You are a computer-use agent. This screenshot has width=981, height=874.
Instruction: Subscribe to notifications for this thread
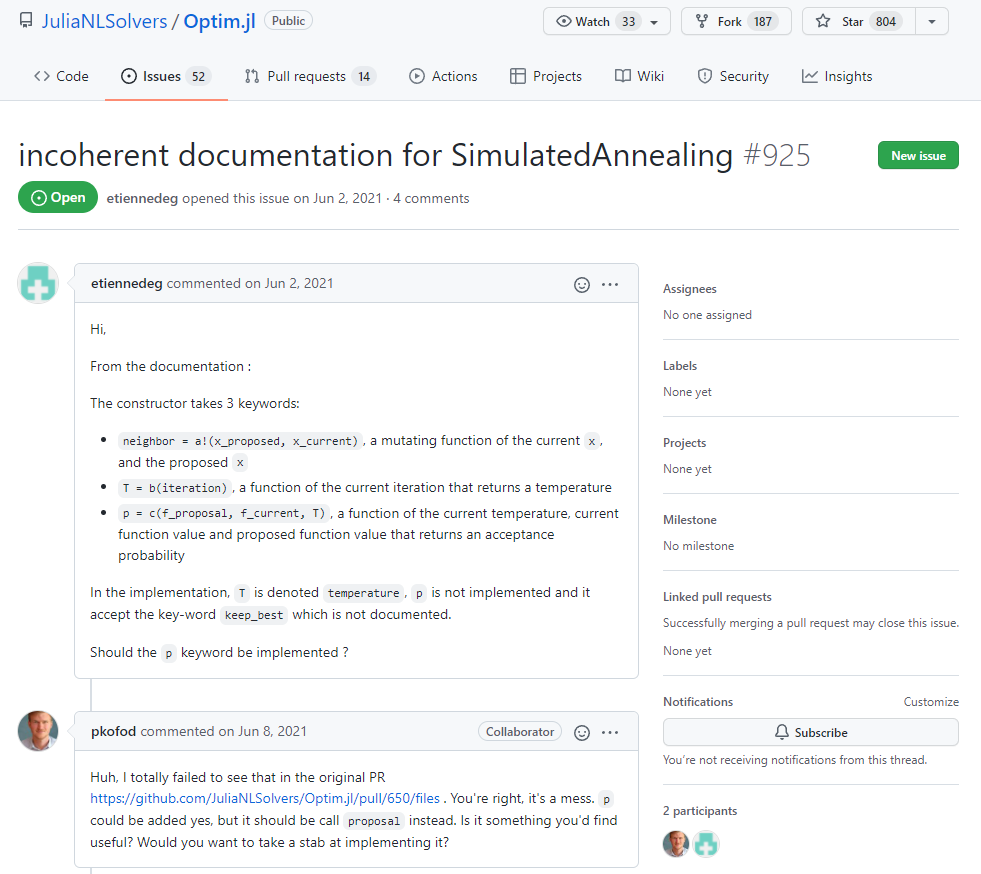(x=810, y=732)
